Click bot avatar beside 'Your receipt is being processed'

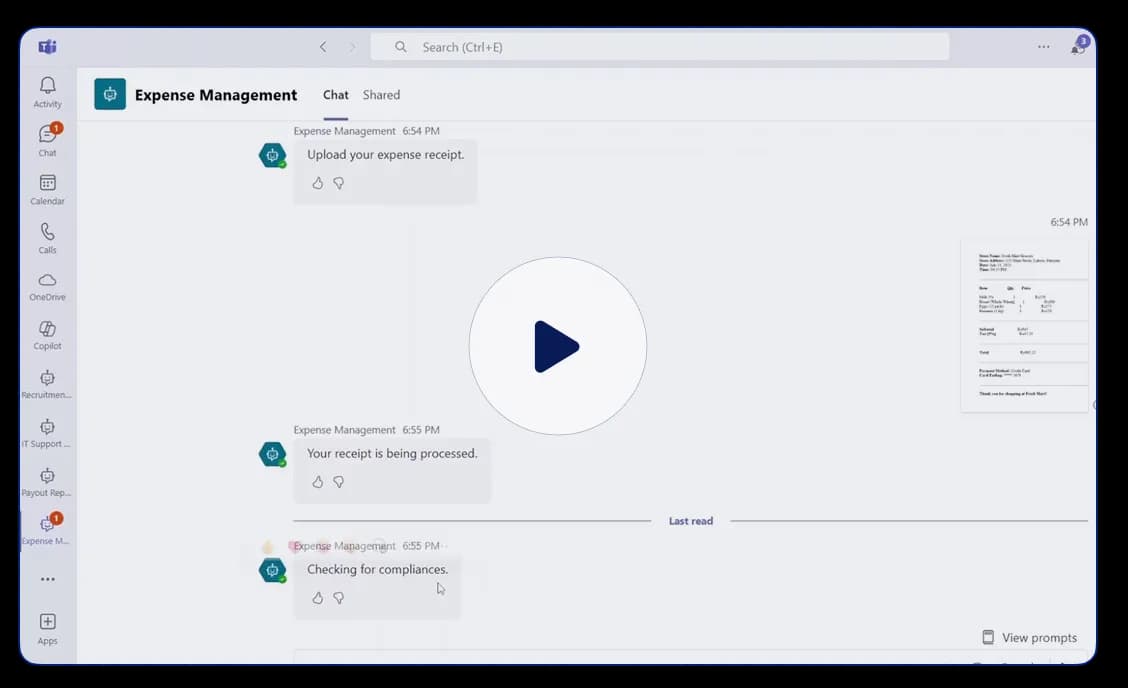(273, 454)
